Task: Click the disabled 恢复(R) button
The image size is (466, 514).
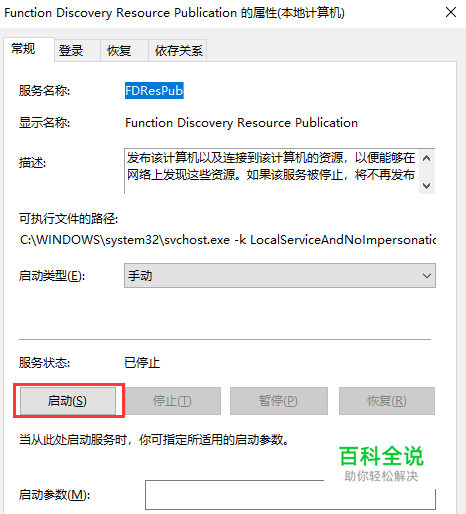Action: point(387,401)
